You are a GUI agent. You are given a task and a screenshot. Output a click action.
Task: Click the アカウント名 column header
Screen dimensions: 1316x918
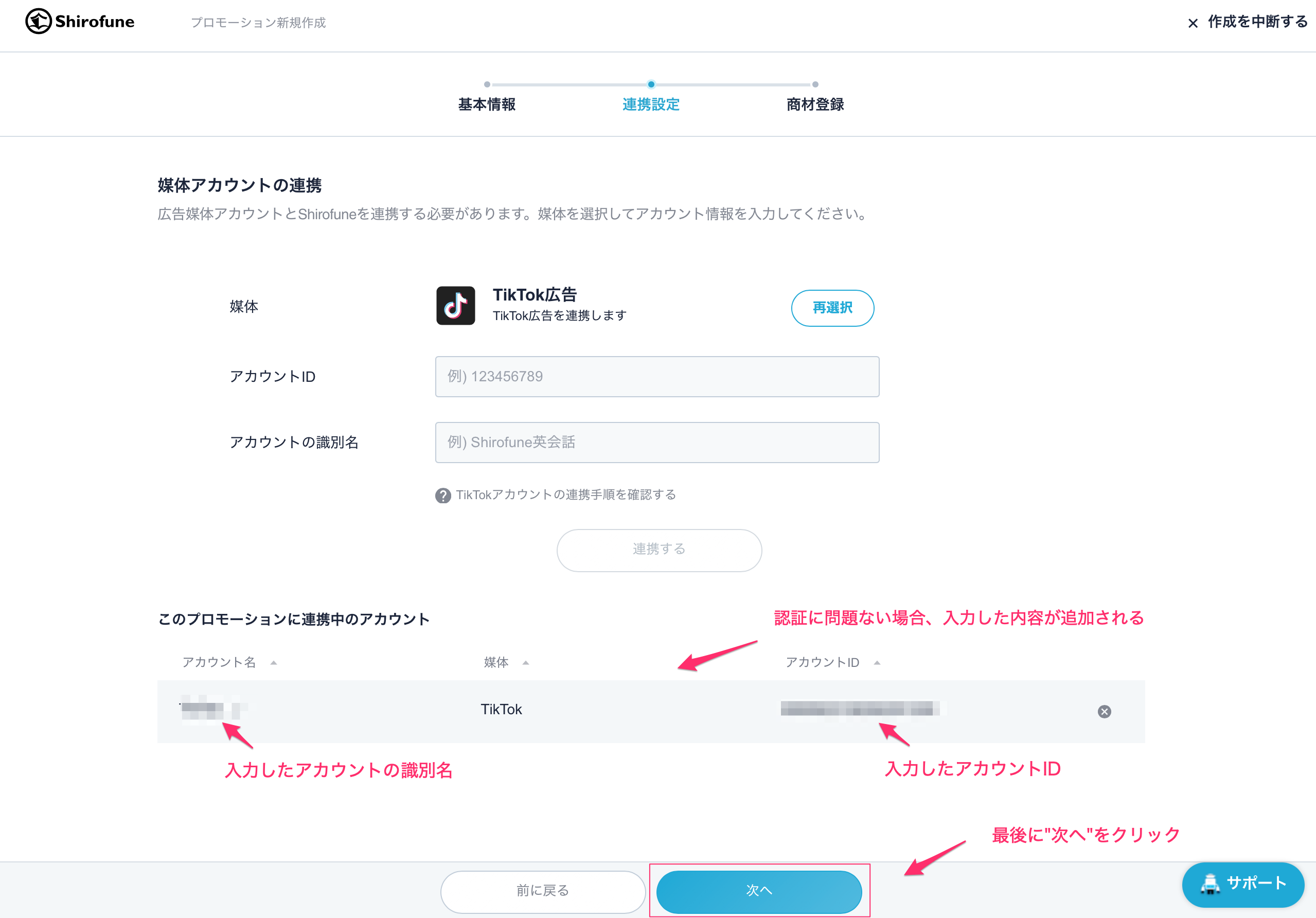point(219,662)
